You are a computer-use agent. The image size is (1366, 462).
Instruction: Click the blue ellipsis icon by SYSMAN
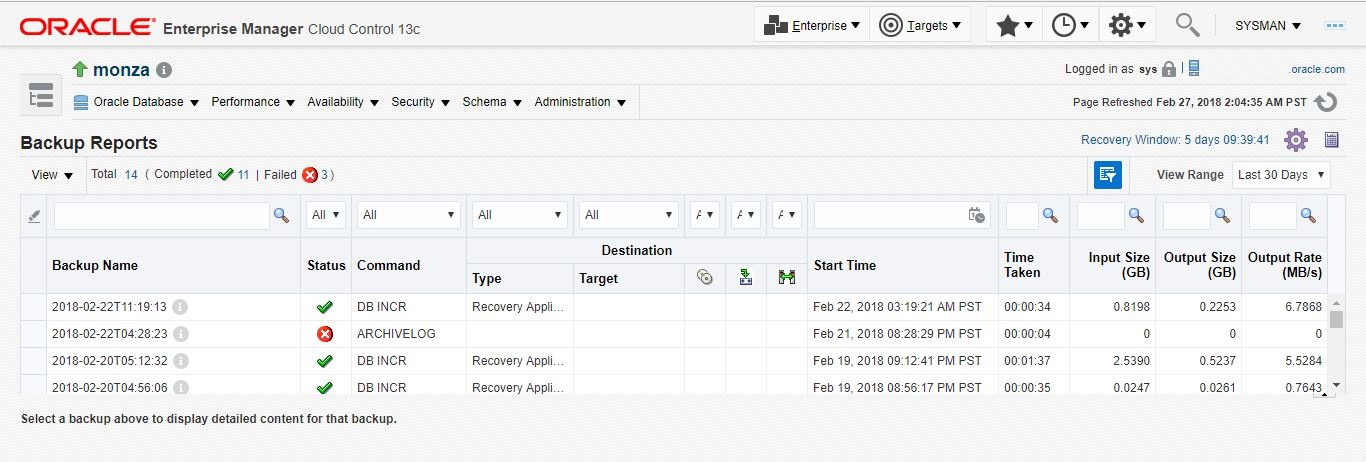1334,26
